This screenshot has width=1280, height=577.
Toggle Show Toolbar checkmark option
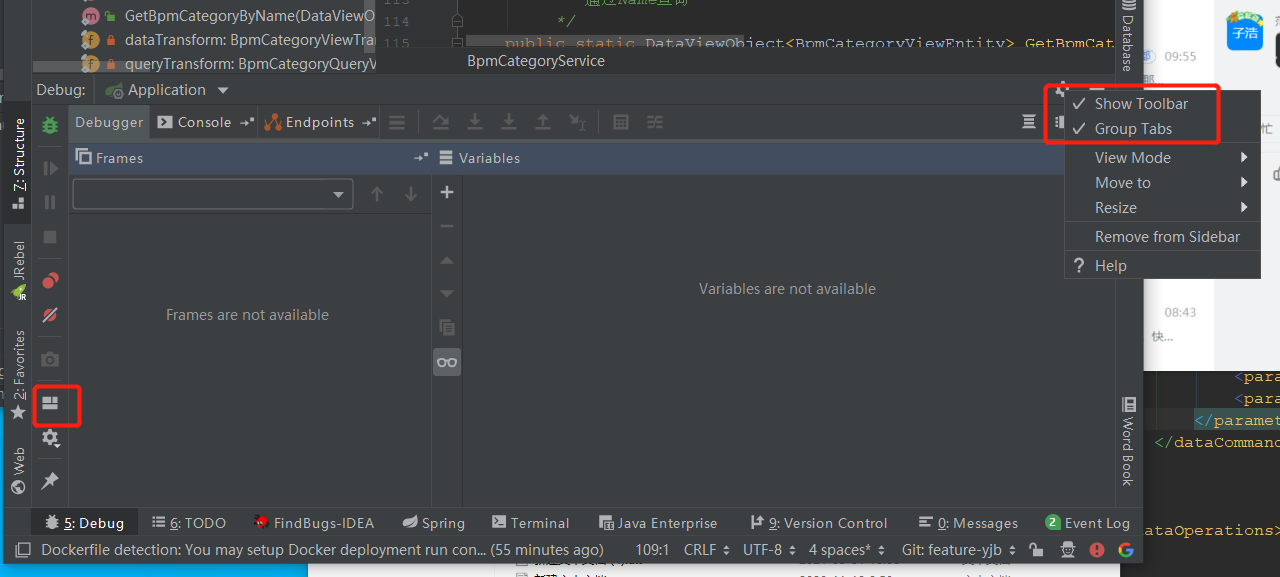[x=1141, y=104]
